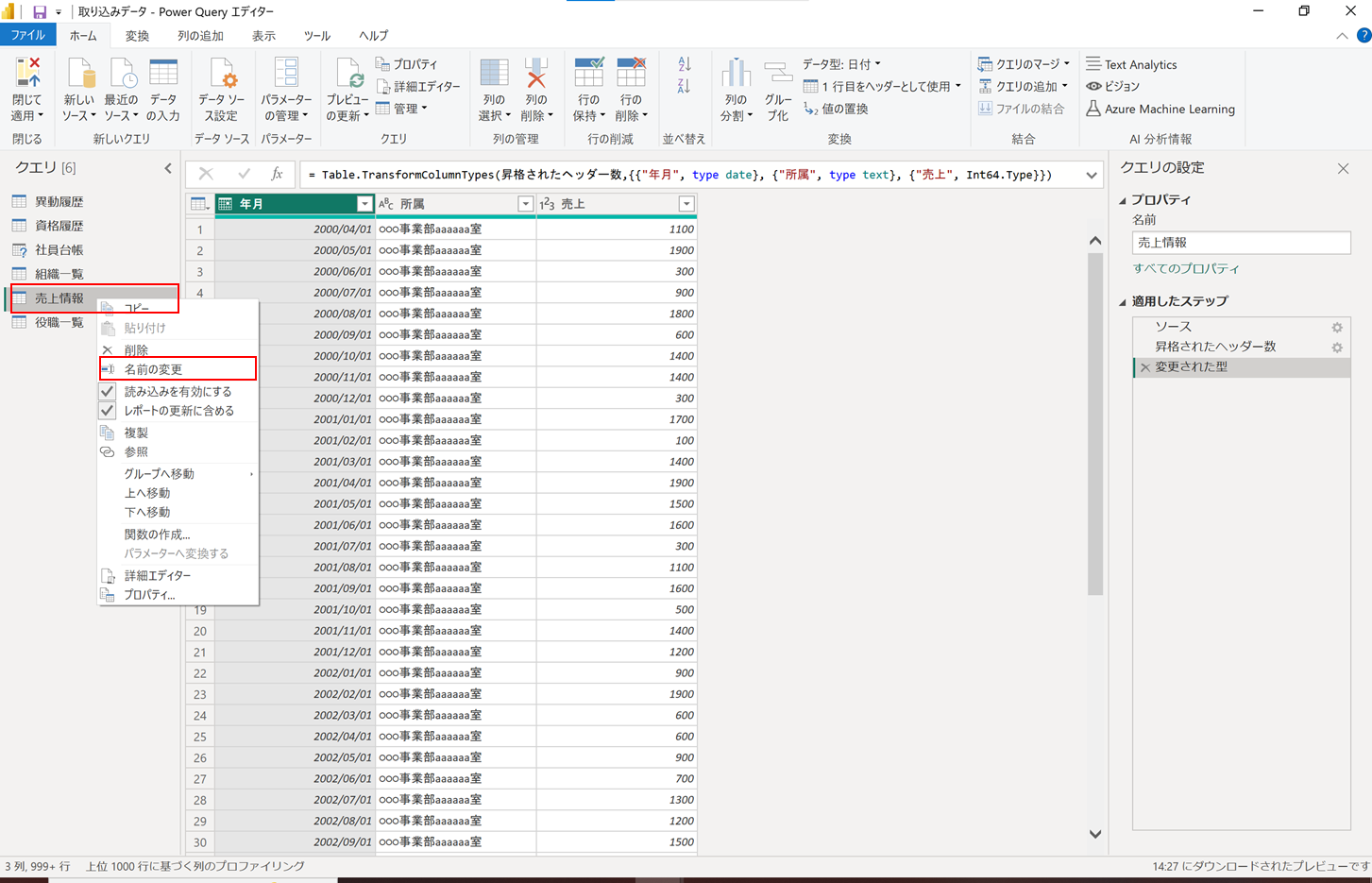Switch to the 表示 ribbon tab
Screen dimensions: 1372x883
pyautogui.click(x=263, y=36)
